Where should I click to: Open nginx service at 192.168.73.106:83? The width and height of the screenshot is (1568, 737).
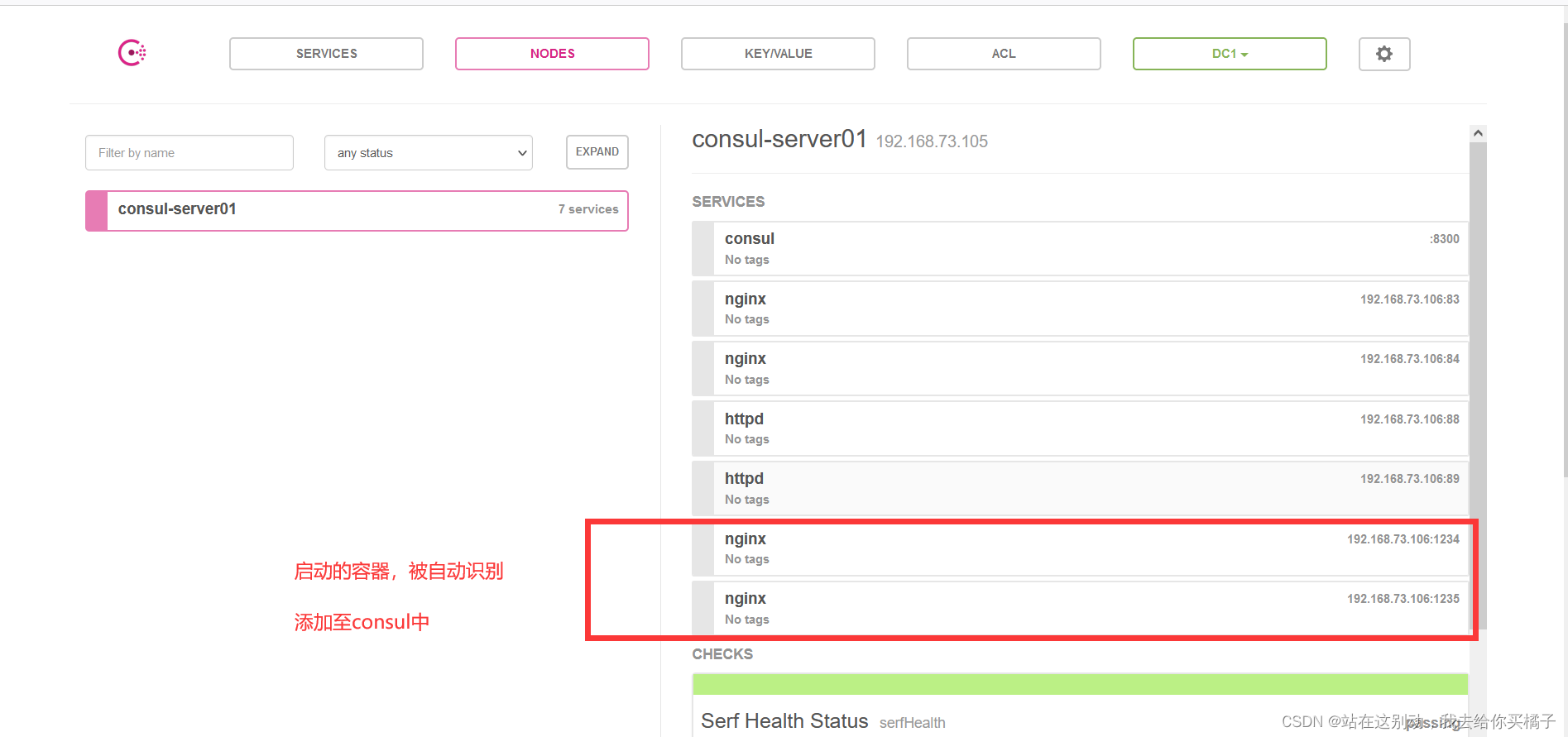pyautogui.click(x=1080, y=309)
